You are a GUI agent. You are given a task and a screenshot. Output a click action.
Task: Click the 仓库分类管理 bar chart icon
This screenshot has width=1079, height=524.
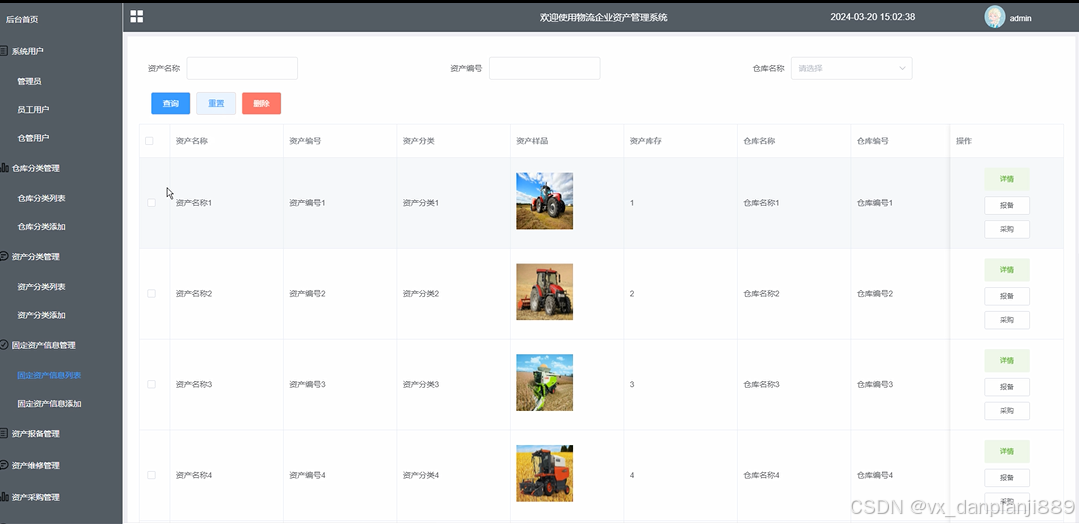click(4, 168)
